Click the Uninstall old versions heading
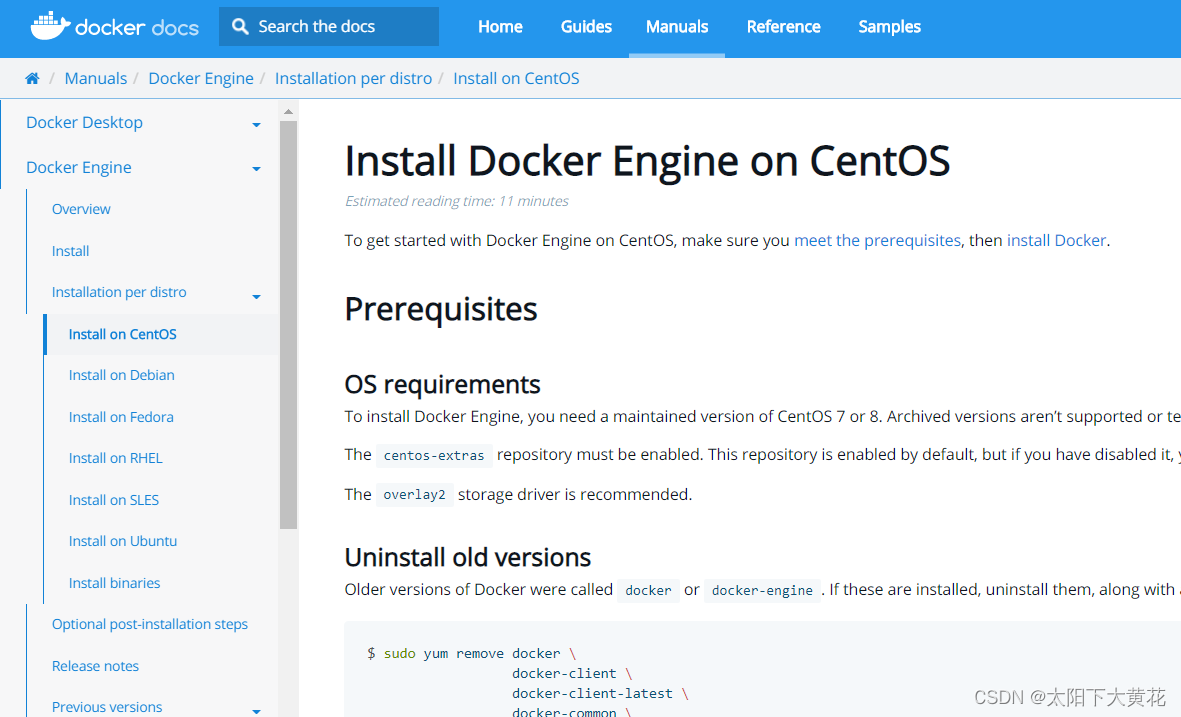 [x=468, y=557]
